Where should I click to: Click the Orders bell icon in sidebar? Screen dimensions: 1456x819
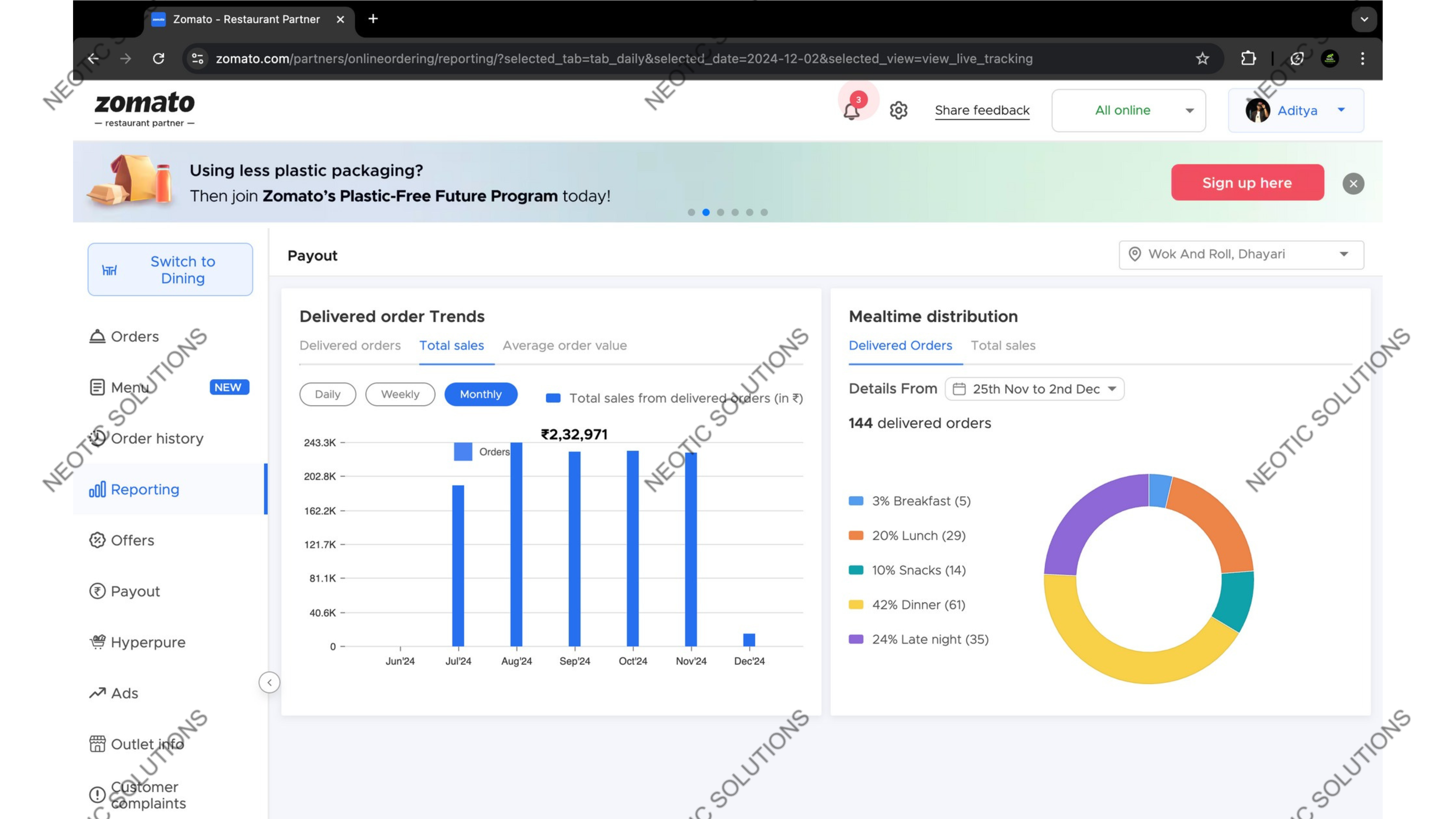[x=97, y=336]
